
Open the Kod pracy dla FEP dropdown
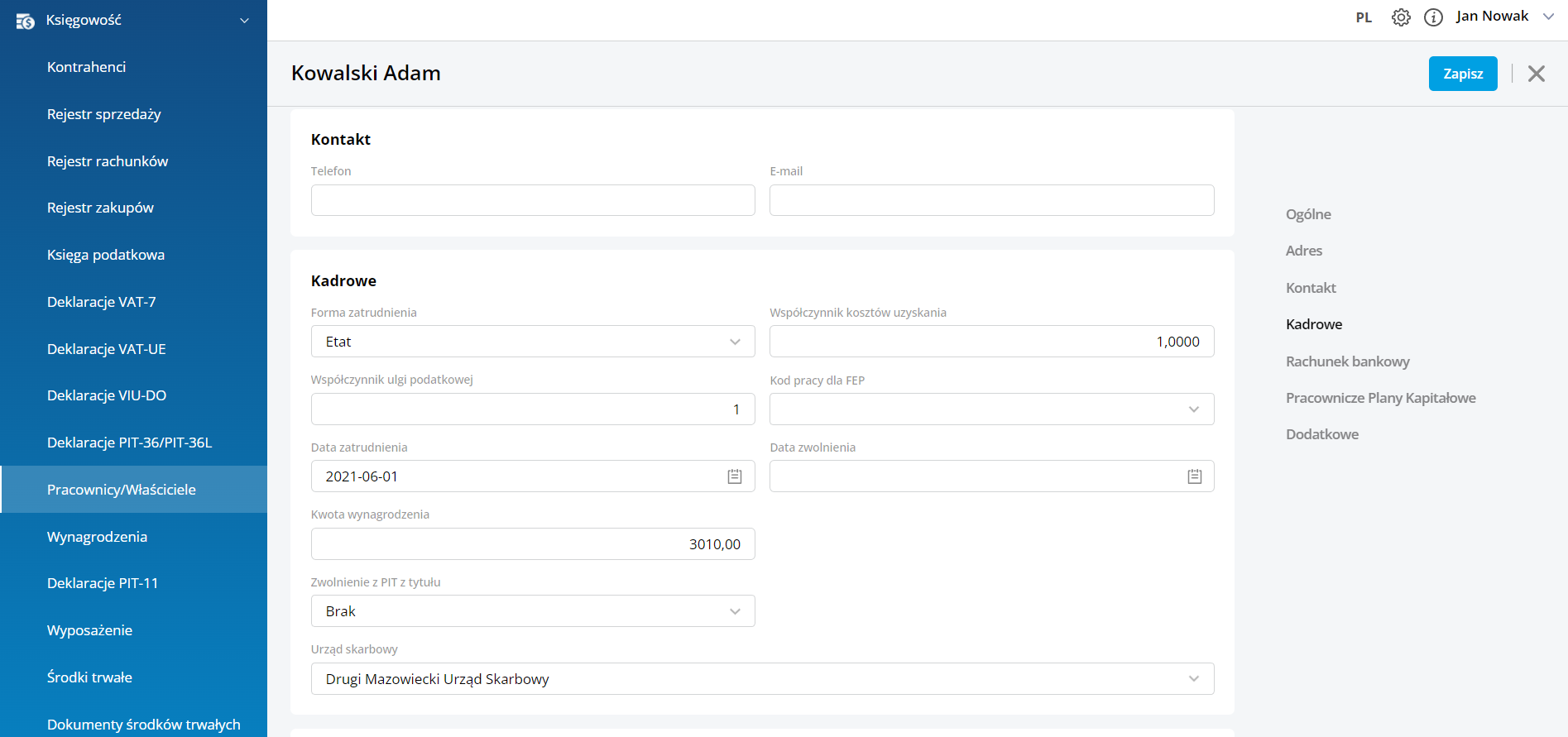point(1193,409)
